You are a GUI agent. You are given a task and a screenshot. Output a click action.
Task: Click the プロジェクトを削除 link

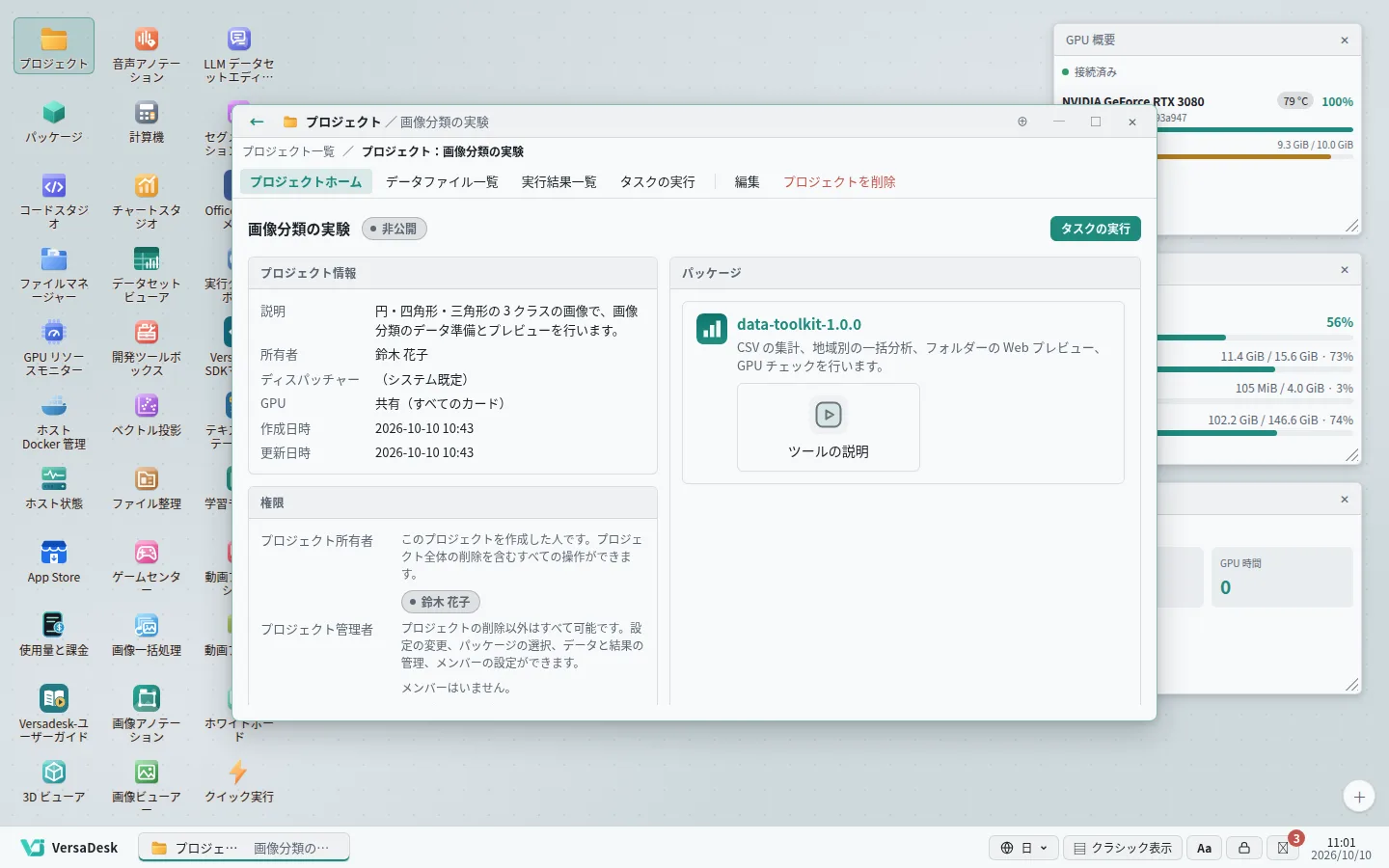pyautogui.click(x=839, y=181)
